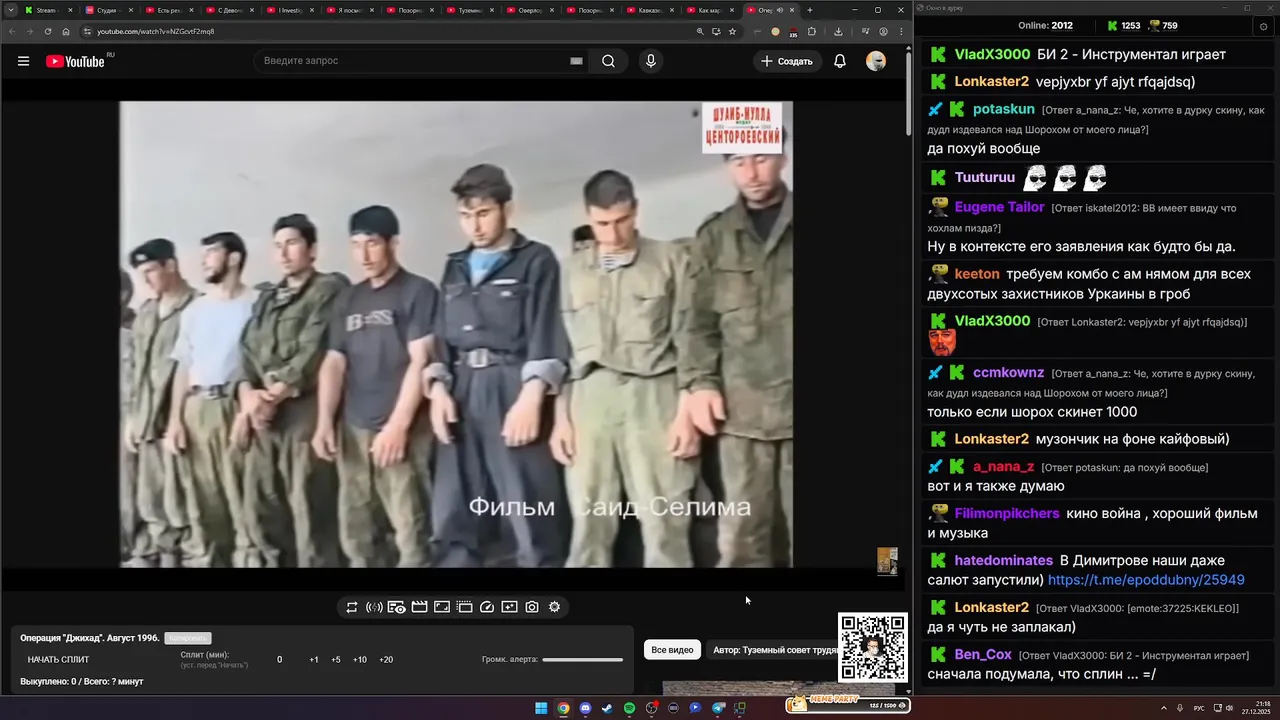
Task: Switch to the Как мар browser tab
Action: (x=710, y=10)
